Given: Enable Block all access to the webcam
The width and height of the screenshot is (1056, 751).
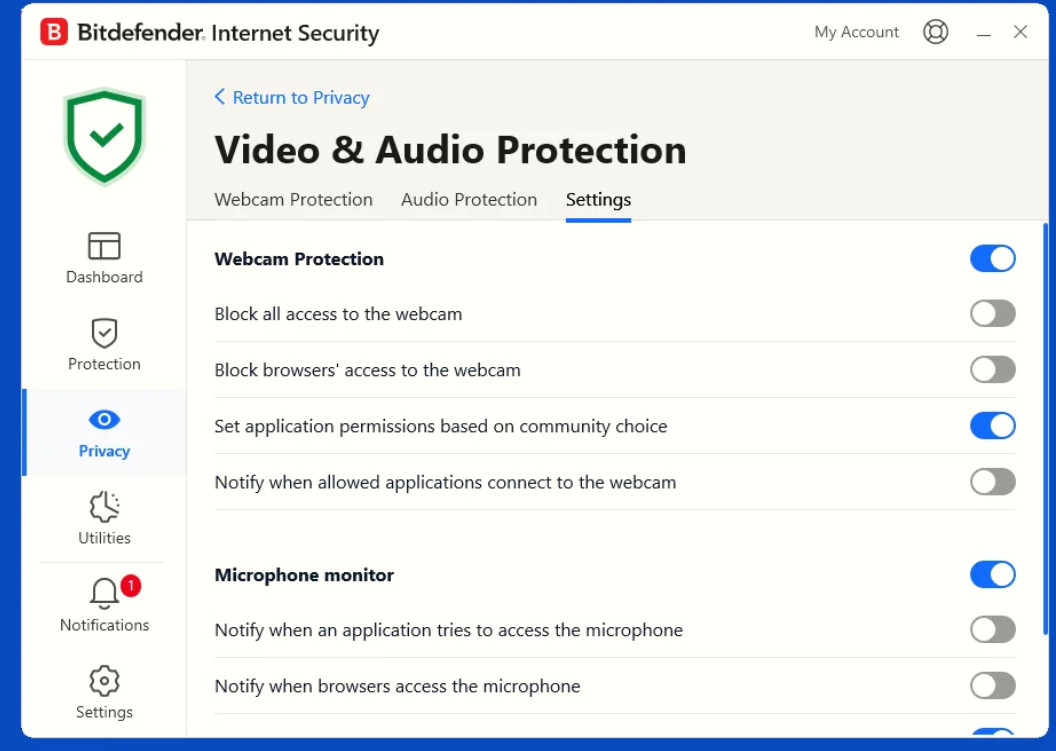Looking at the screenshot, I should [993, 314].
